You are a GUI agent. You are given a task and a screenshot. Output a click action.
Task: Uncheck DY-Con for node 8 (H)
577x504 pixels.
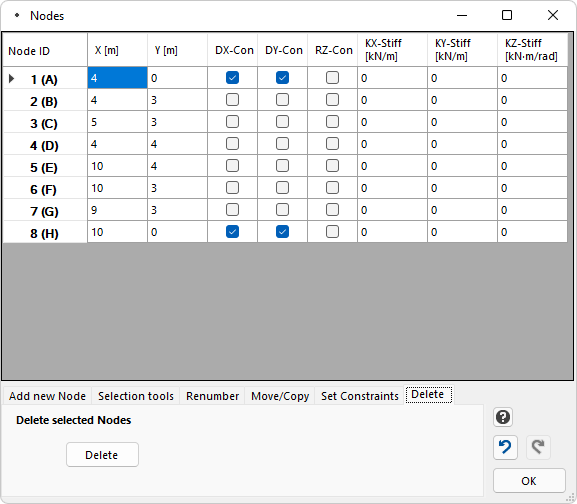point(282,232)
